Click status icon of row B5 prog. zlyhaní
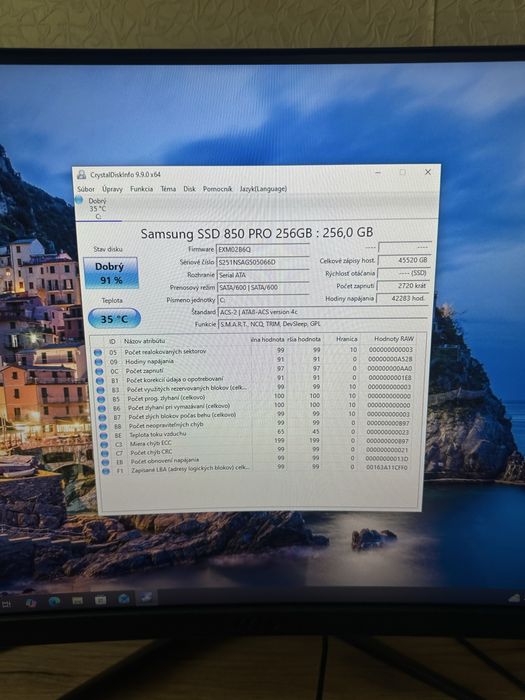 101,399
